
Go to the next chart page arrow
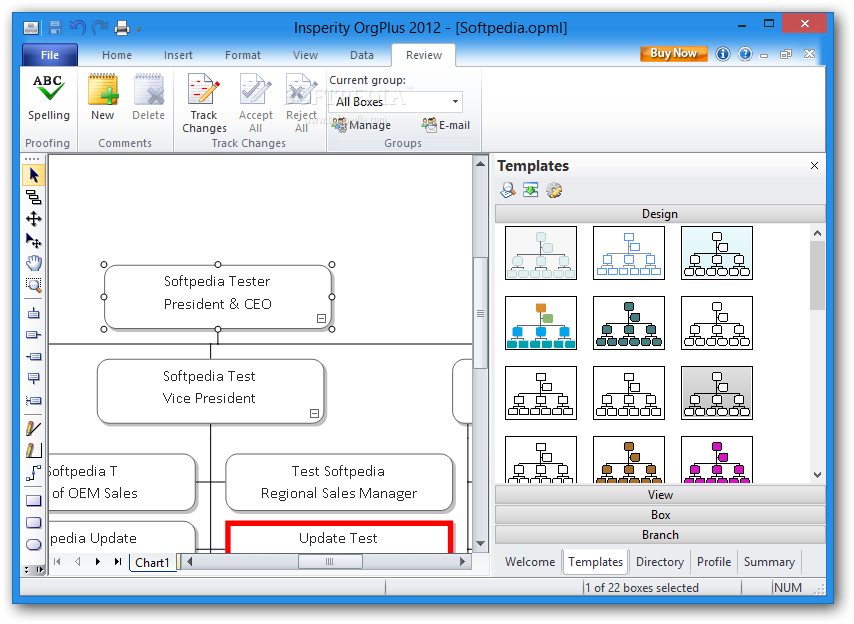click(97, 561)
